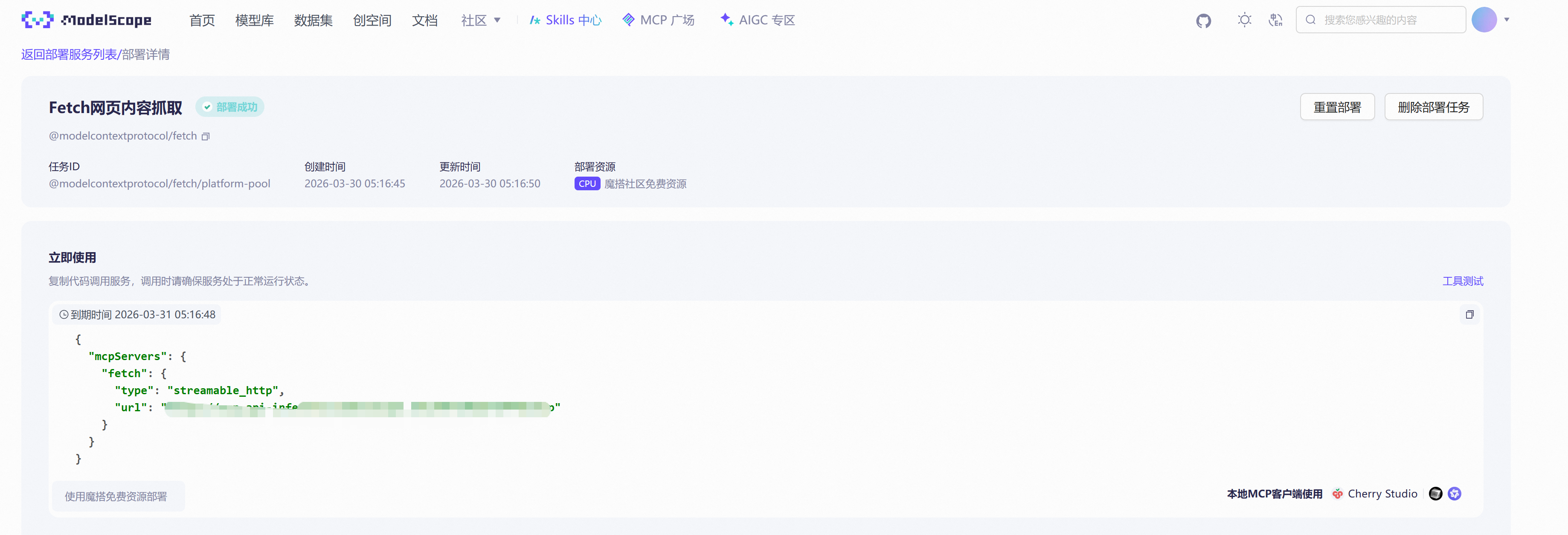The height and width of the screenshot is (535, 1568).
Task: Return via 返回部署服务列表 breadcrumb
Action: (x=69, y=55)
